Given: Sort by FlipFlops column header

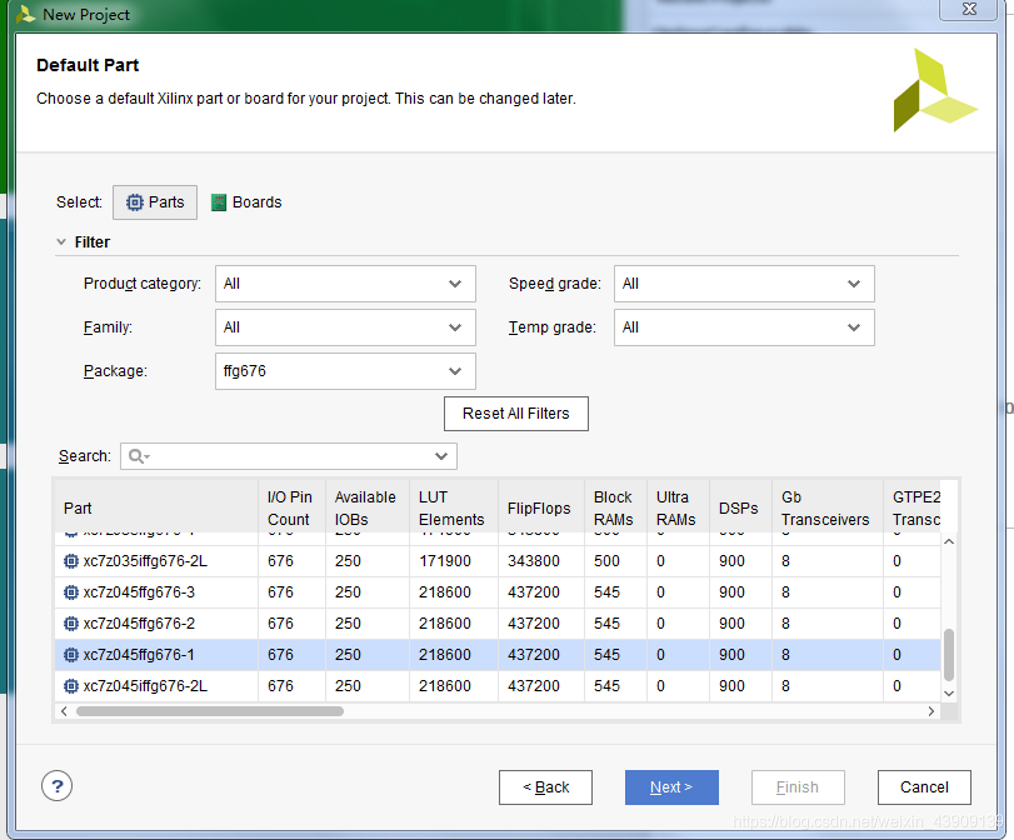Looking at the screenshot, I should 541,508.
